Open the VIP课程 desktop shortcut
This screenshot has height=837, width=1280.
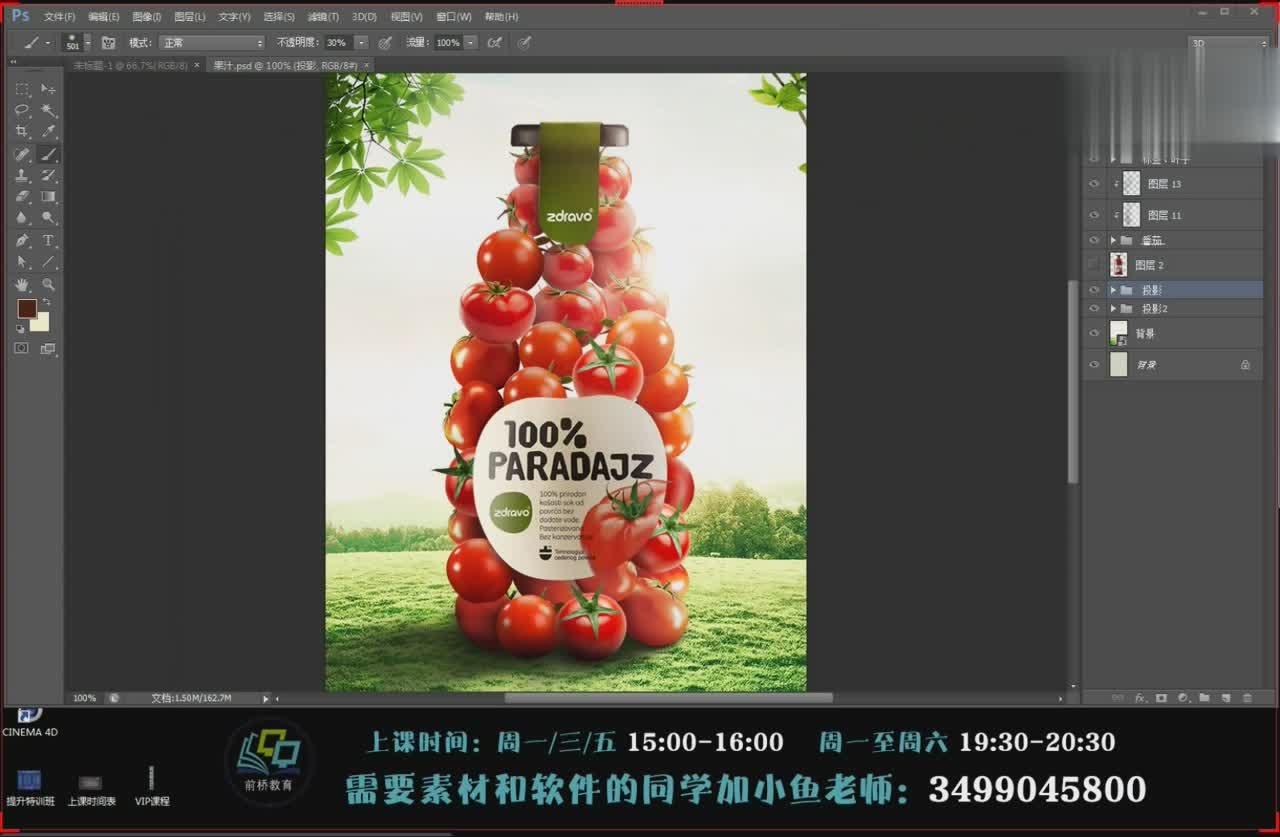[x=152, y=787]
